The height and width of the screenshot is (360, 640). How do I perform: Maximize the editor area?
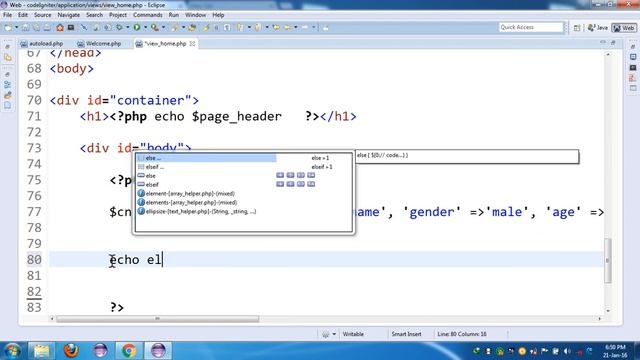pyautogui.click(x=613, y=42)
